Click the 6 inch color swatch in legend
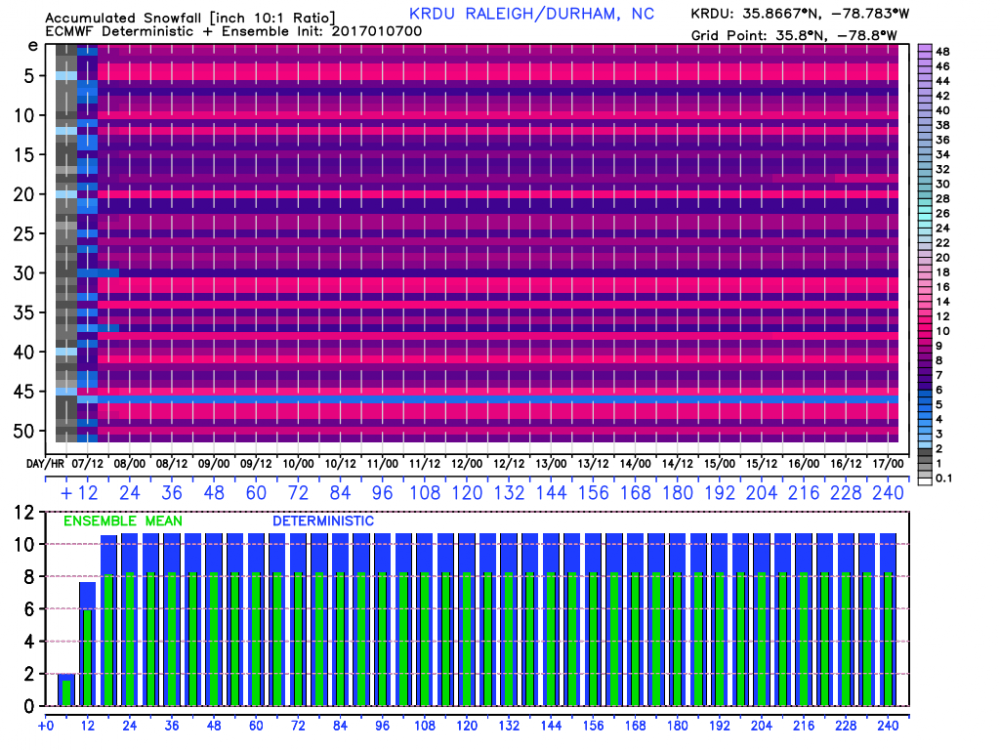 925,390
